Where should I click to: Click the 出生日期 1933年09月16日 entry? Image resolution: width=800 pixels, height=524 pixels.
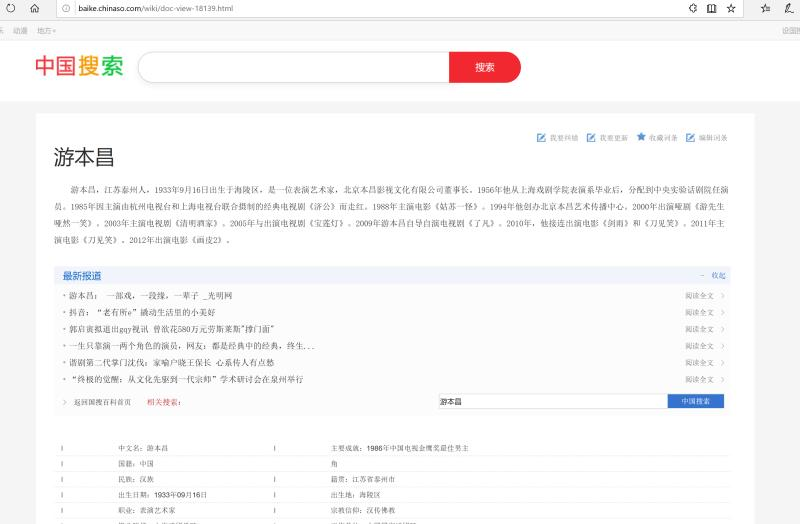[x=162, y=495]
